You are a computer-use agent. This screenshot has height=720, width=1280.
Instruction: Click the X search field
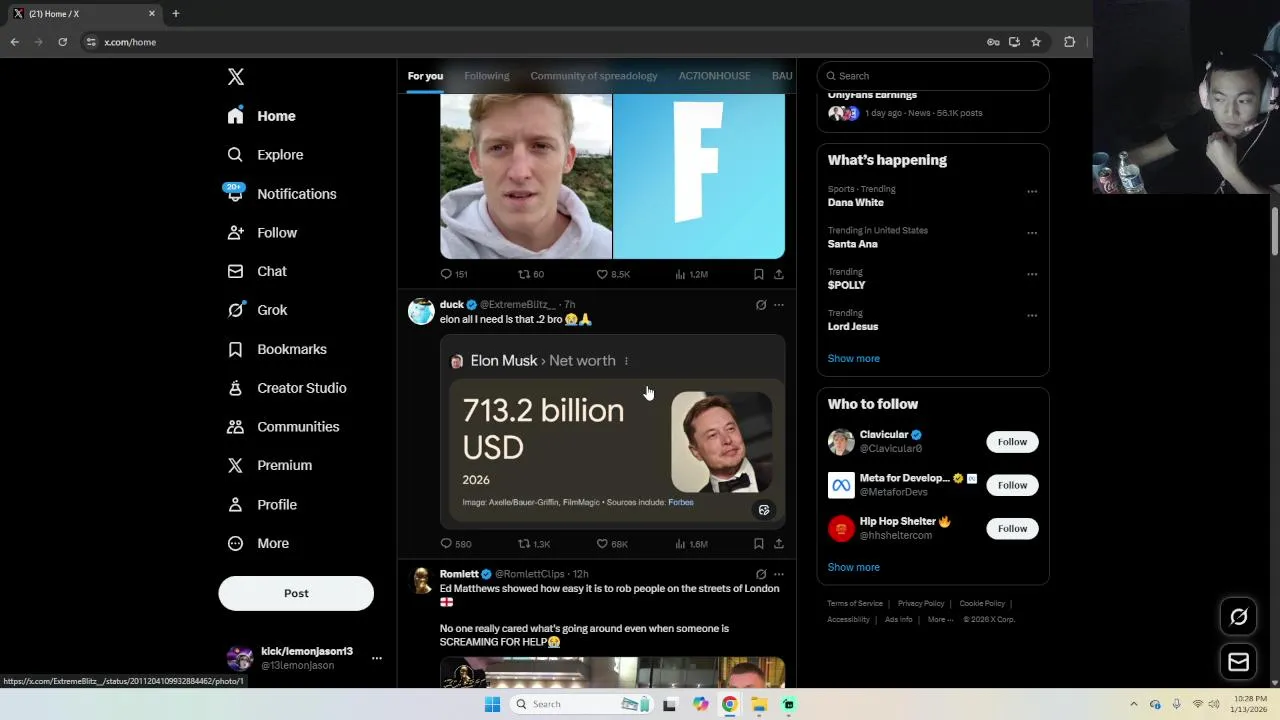(933, 76)
